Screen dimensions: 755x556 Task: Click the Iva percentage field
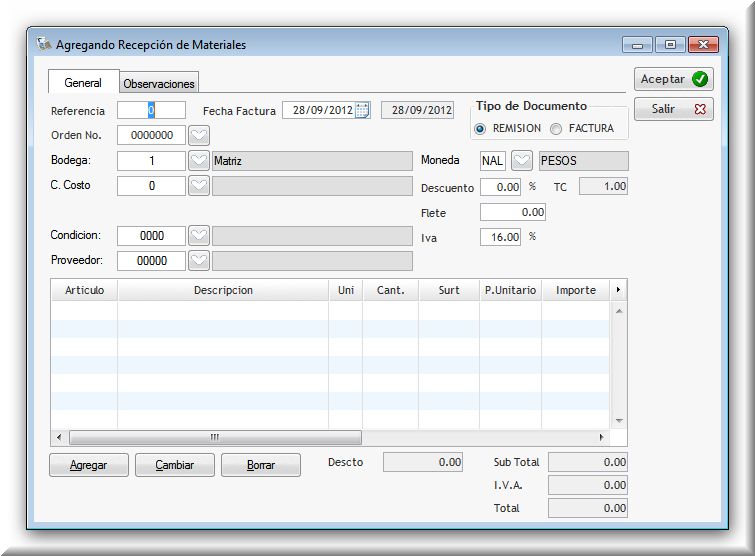[x=500, y=237]
